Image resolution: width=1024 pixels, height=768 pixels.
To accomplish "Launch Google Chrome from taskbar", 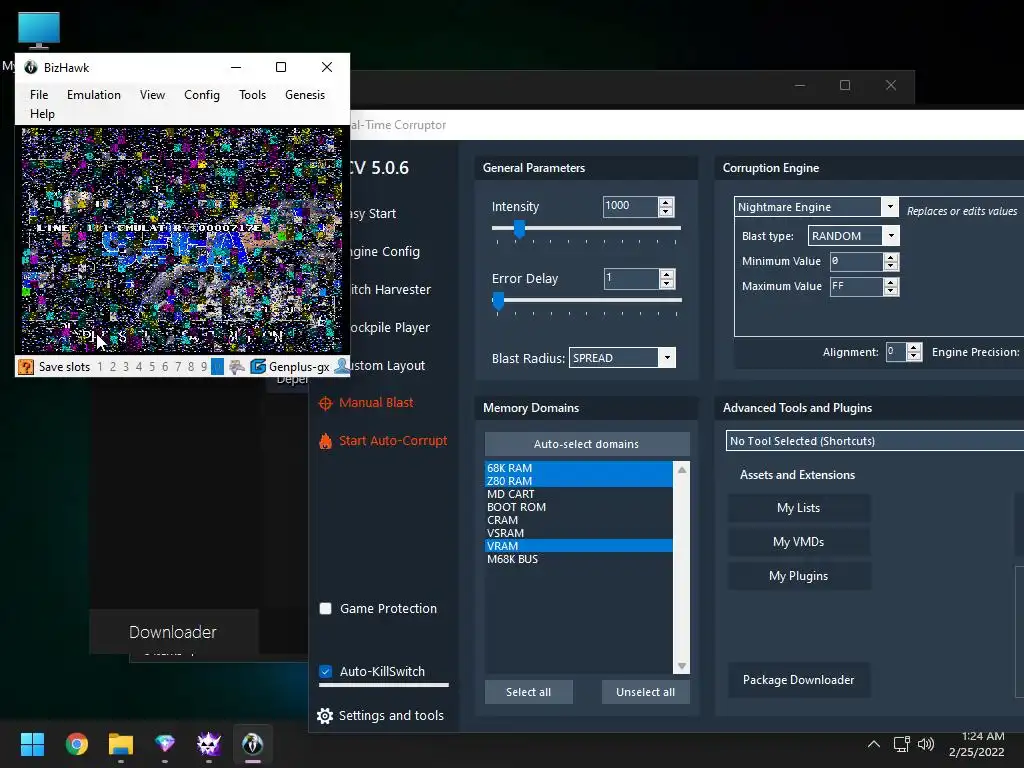I will 76,744.
